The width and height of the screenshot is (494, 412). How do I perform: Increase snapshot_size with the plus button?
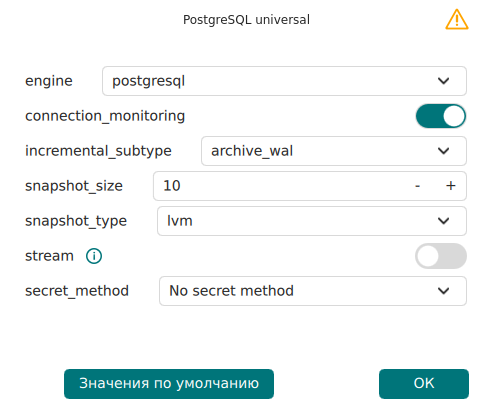coord(451,186)
